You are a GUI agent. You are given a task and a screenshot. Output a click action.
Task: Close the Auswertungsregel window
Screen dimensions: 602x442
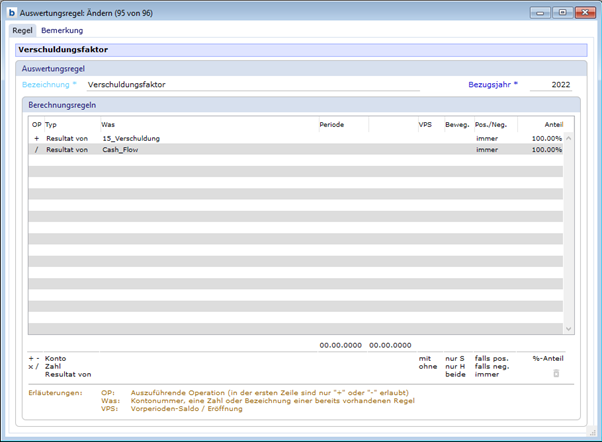click(x=584, y=12)
